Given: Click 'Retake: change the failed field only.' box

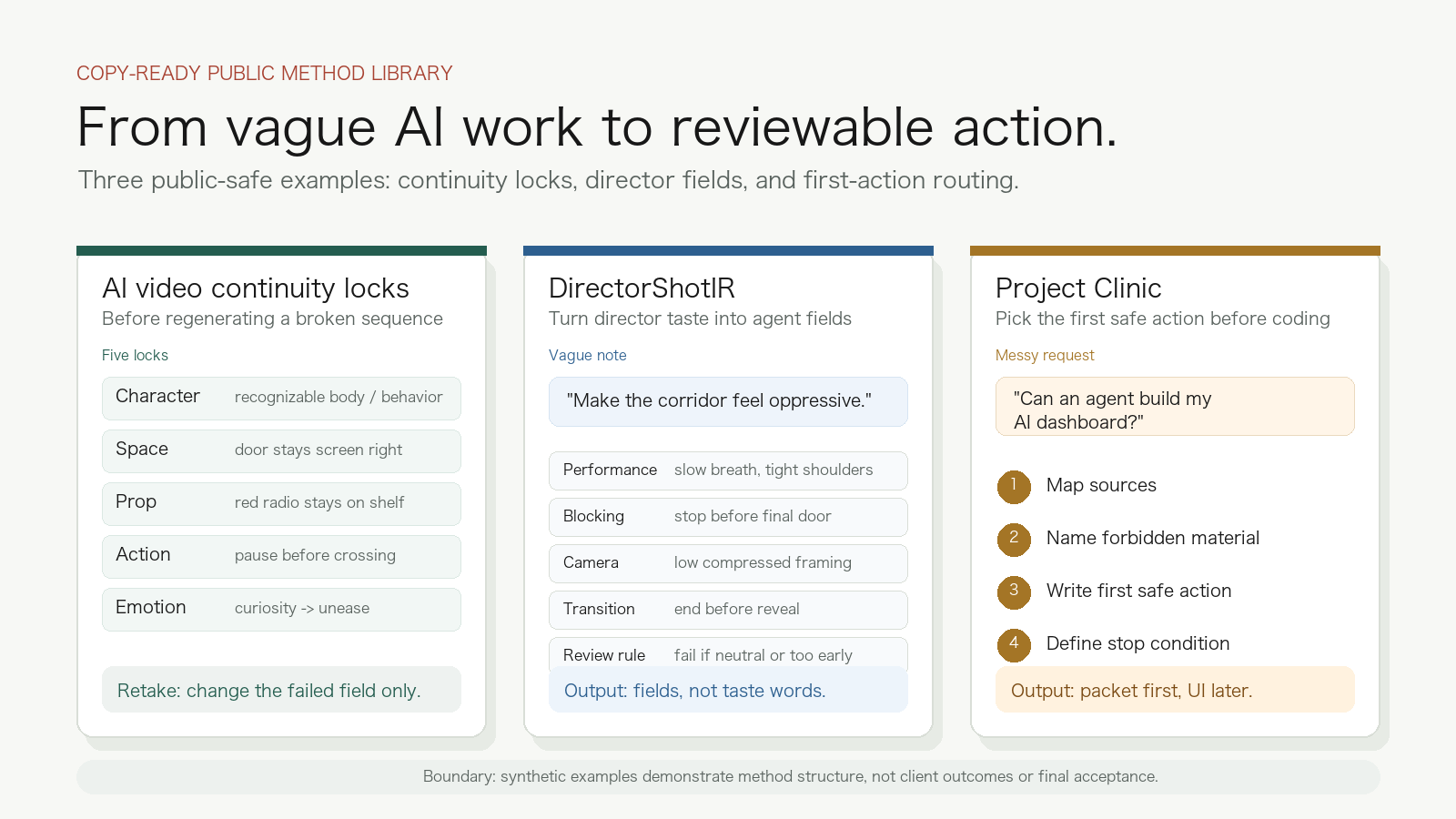Looking at the screenshot, I should (281, 690).
